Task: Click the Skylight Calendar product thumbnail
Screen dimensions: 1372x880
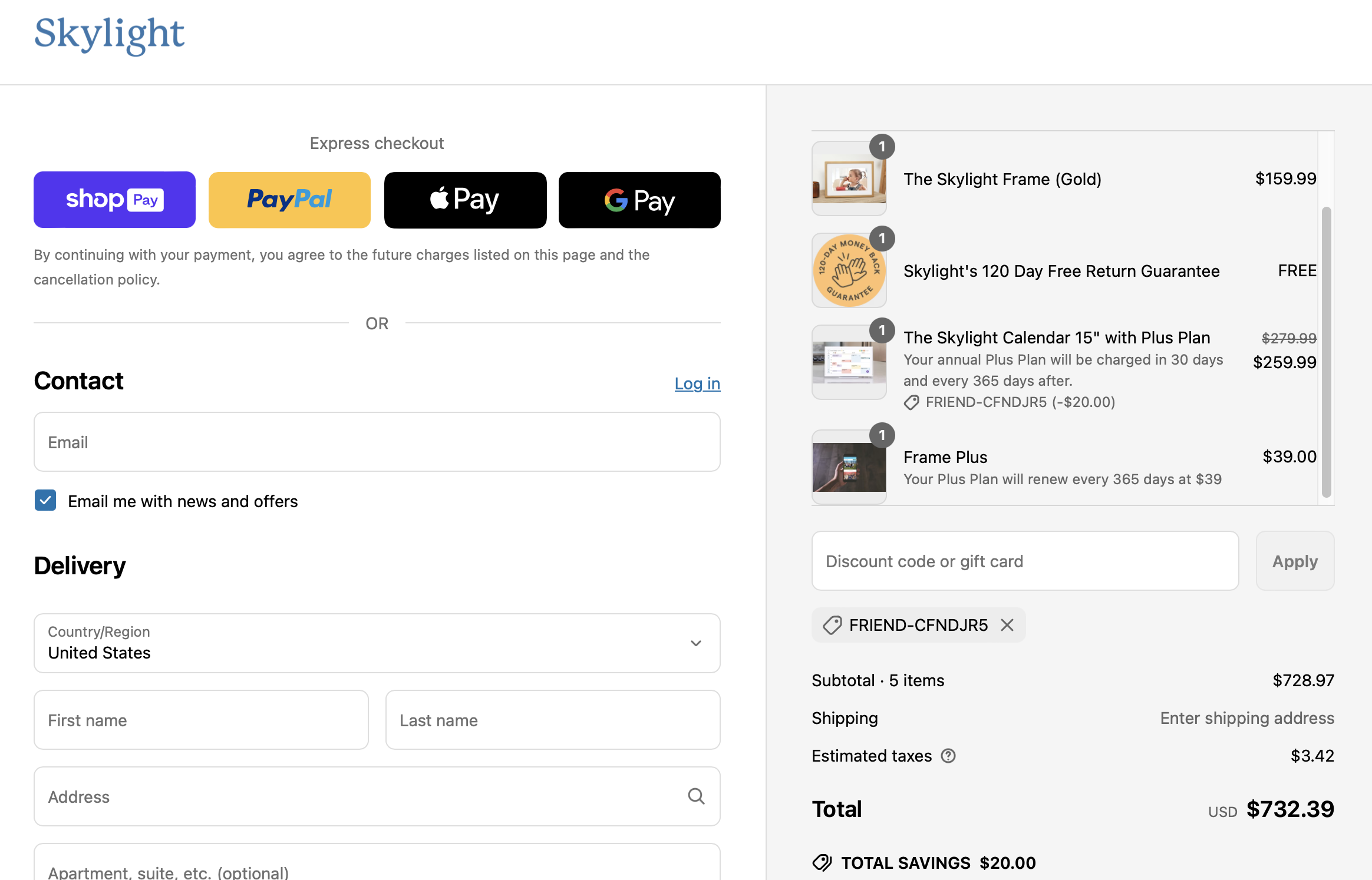Action: click(x=849, y=362)
